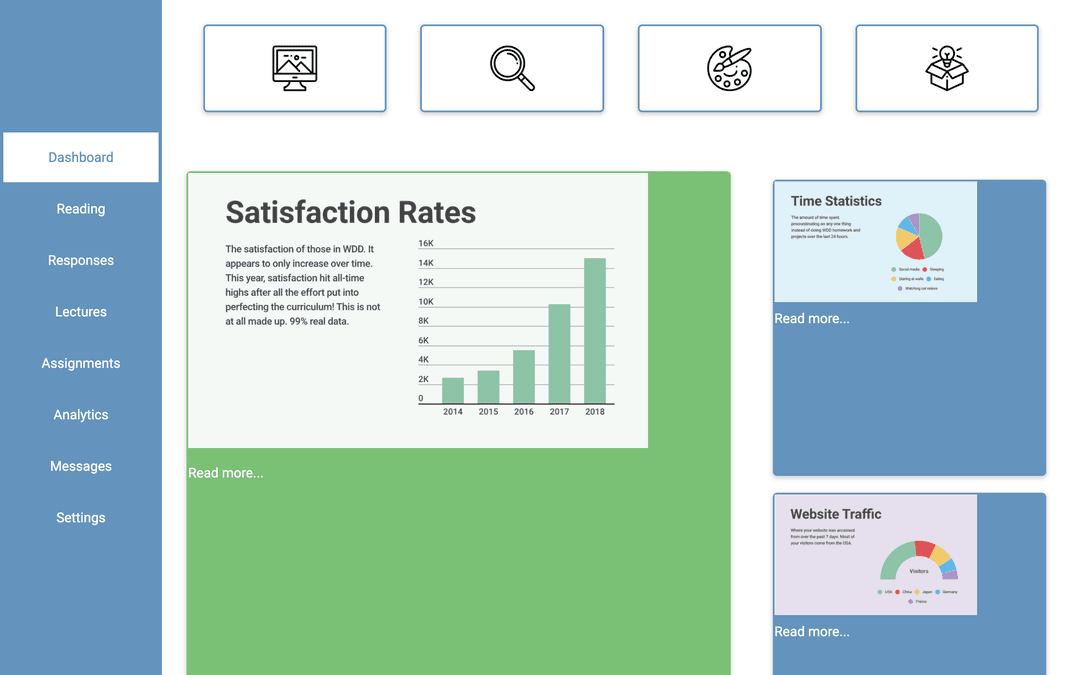Open the Lectures page
The height and width of the screenshot is (675, 1080).
click(x=81, y=312)
